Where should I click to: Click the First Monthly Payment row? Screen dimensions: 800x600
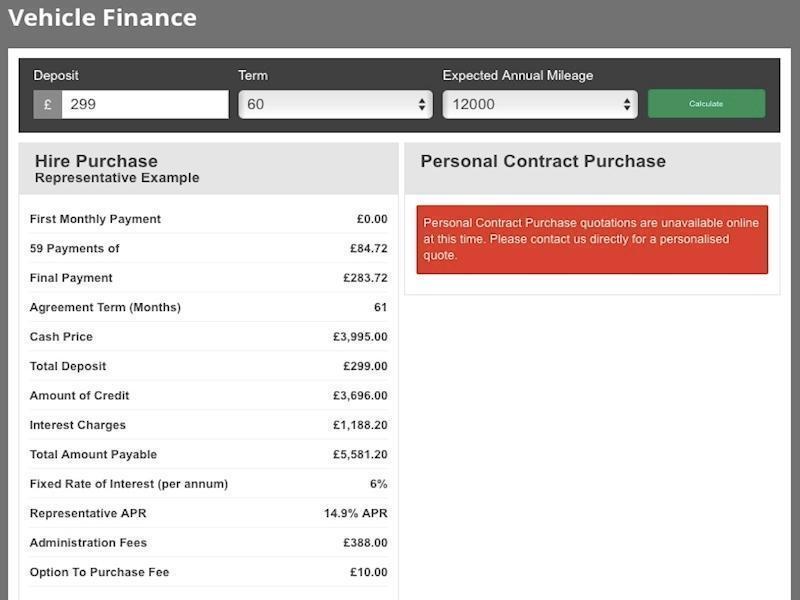(208, 219)
